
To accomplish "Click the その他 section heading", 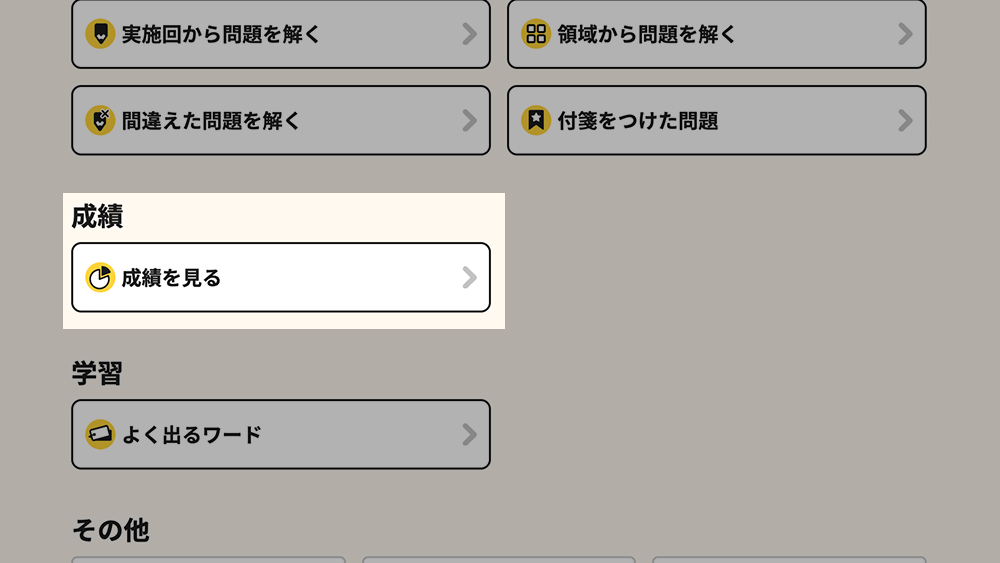I will 110,530.
